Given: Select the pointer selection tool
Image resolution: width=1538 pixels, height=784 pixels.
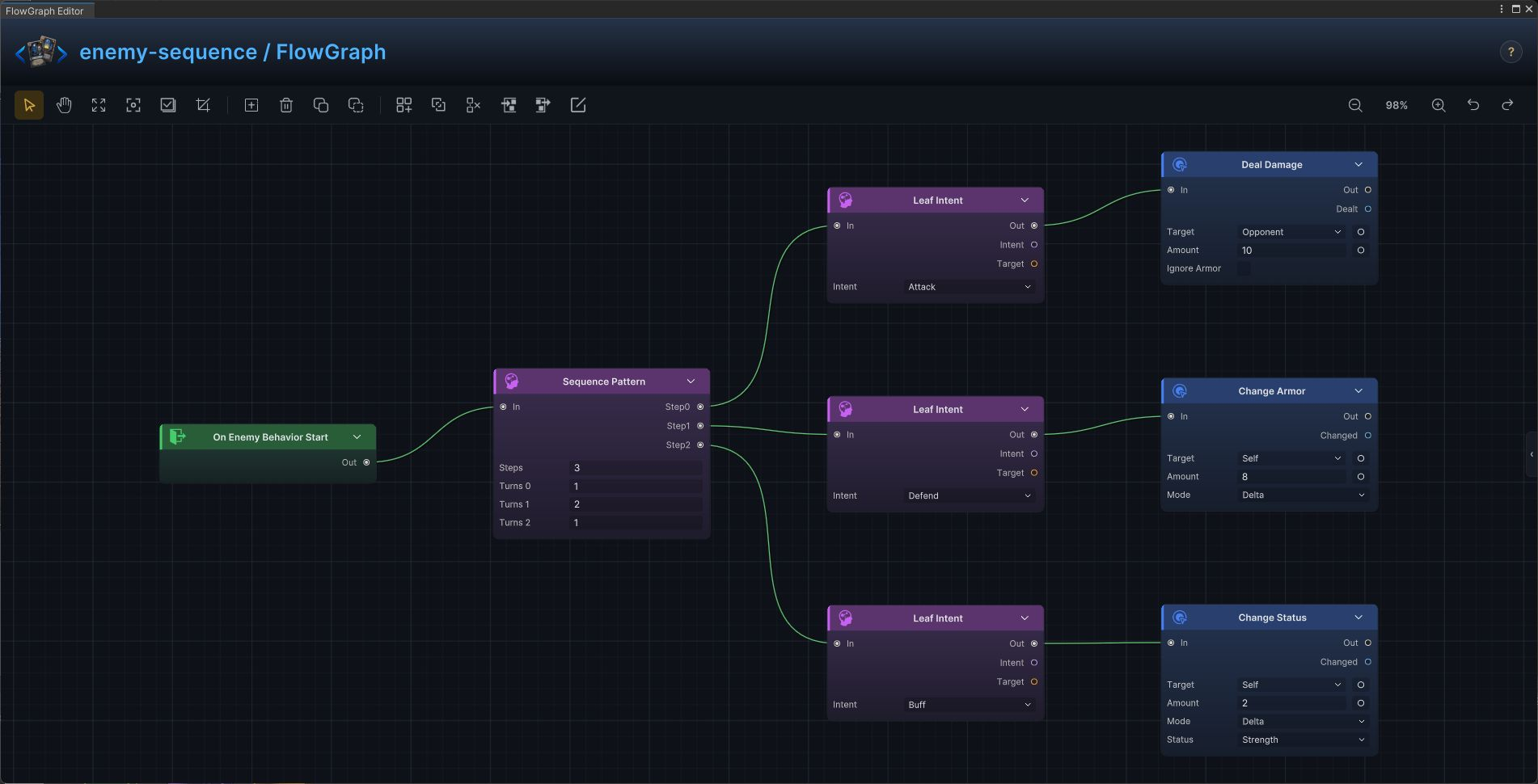Looking at the screenshot, I should pyautogui.click(x=29, y=105).
